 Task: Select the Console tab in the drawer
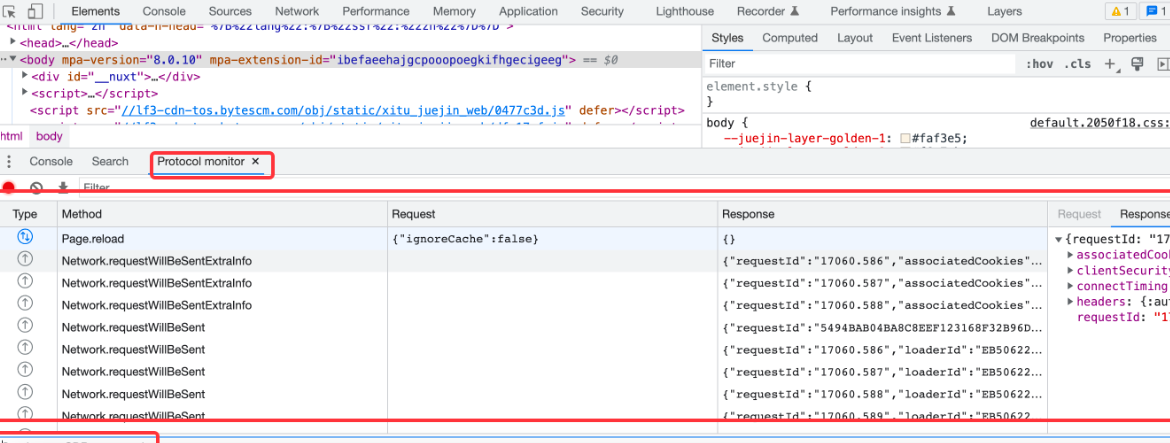click(x=51, y=161)
